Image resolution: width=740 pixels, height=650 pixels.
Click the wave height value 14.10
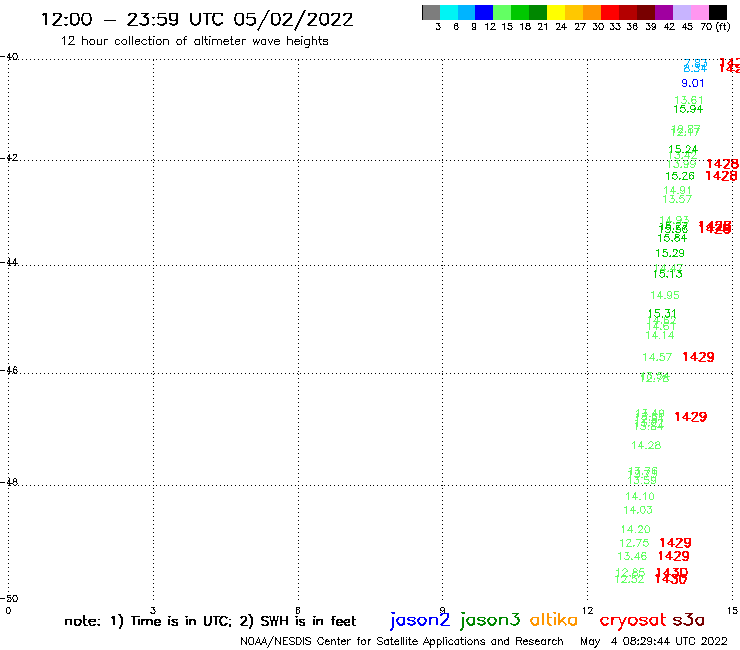coord(640,497)
